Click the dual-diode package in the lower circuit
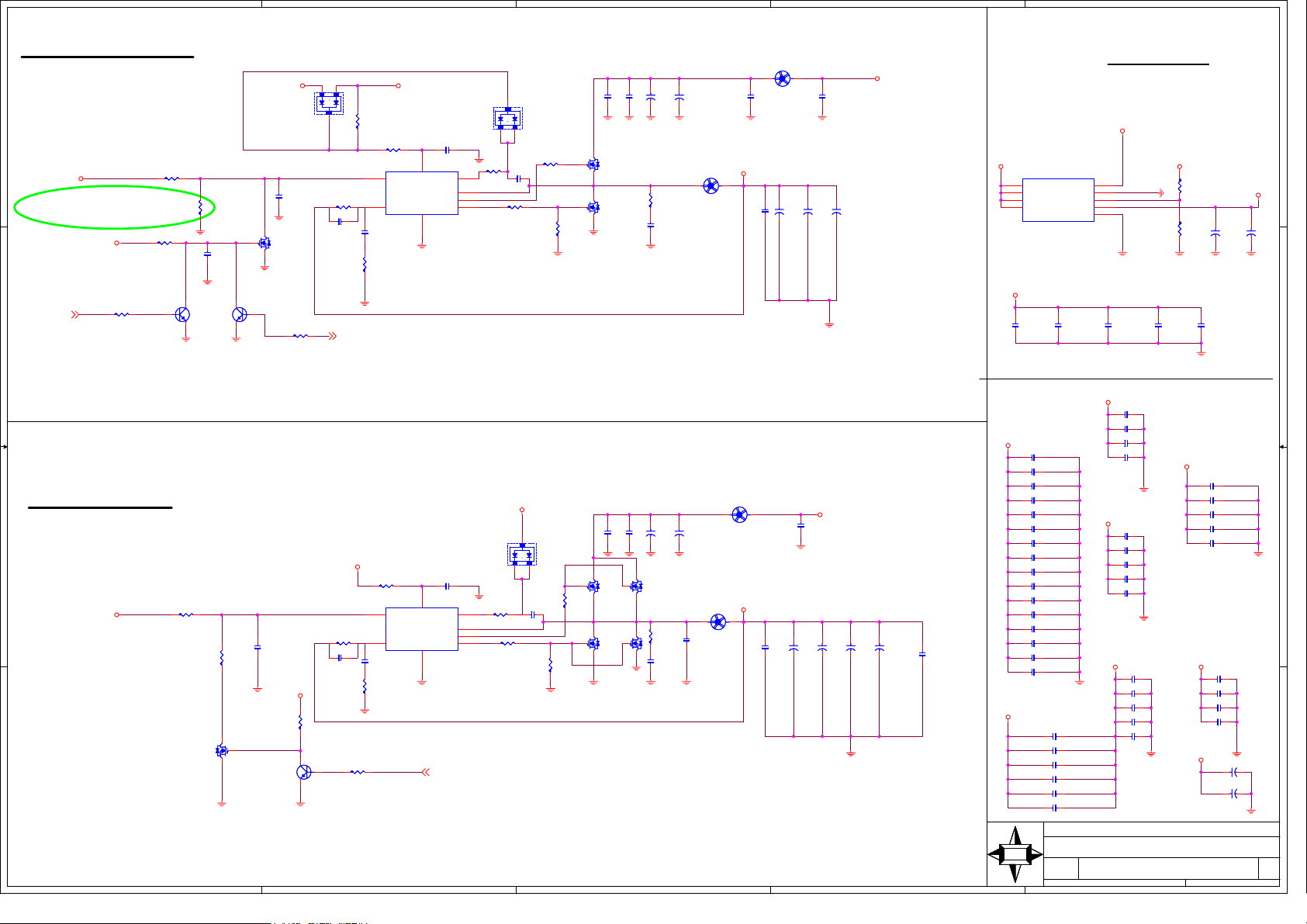Screen dimensions: 1307x924 tap(522, 555)
